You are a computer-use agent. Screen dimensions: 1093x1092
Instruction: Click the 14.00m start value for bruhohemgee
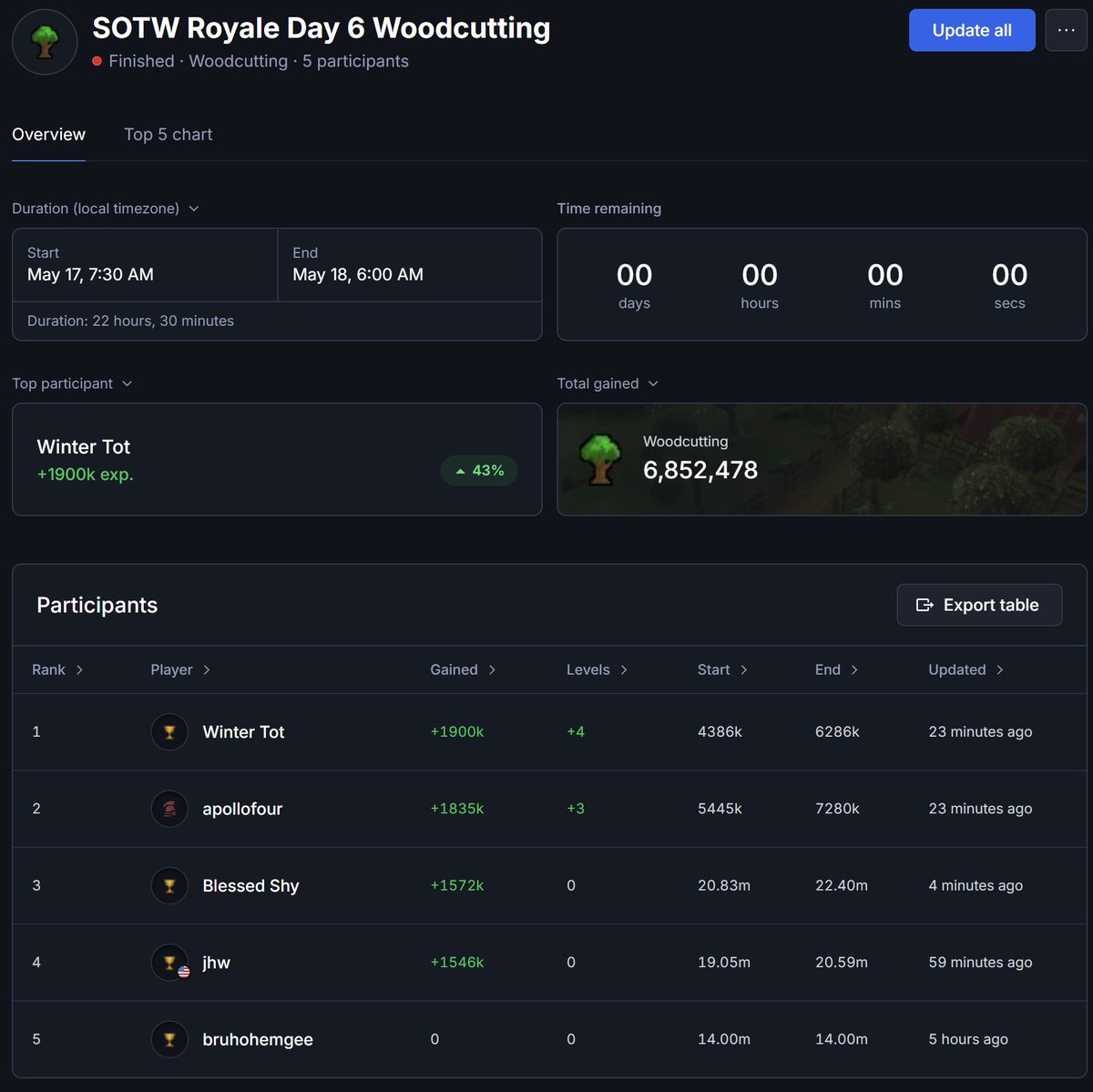[724, 1039]
